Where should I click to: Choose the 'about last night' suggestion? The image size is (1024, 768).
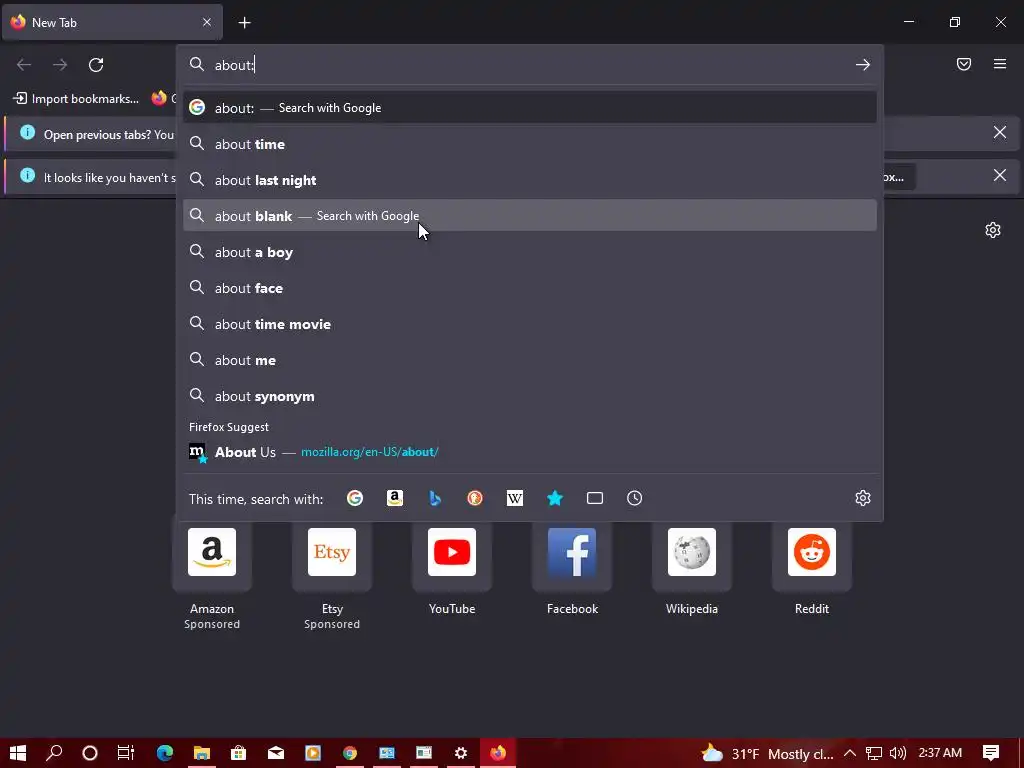coord(530,180)
